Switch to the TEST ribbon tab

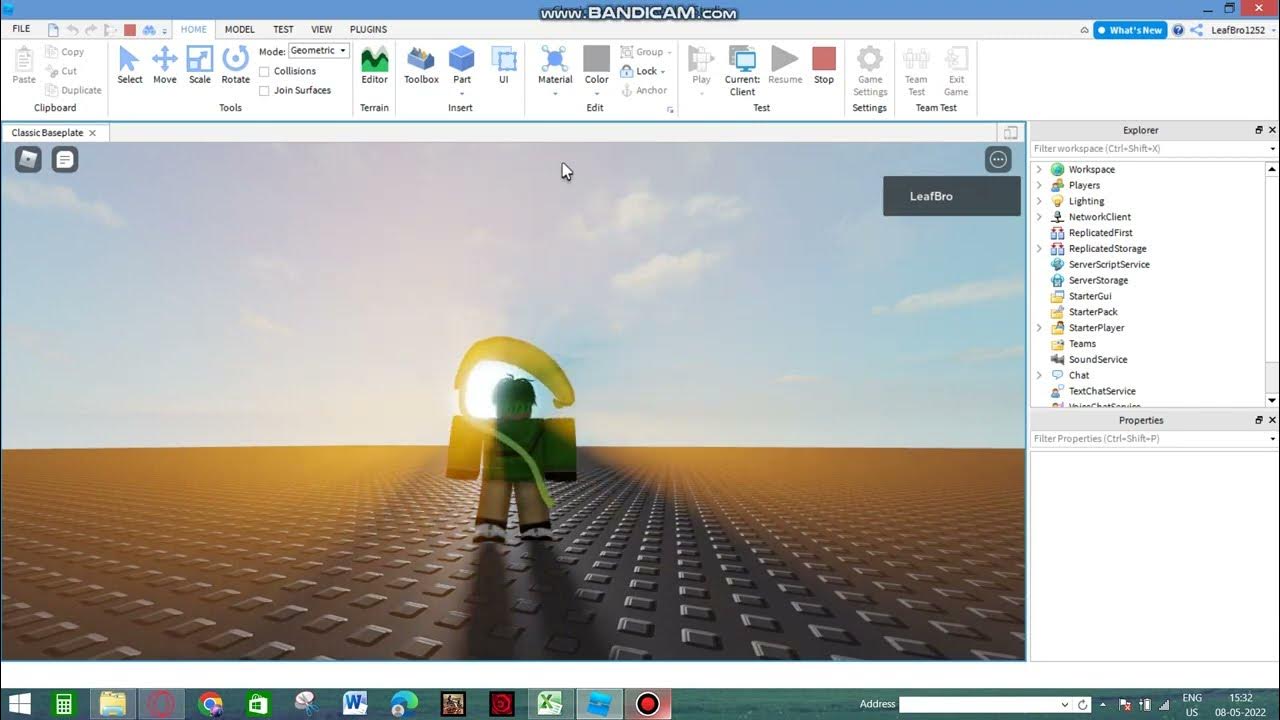[284, 30]
